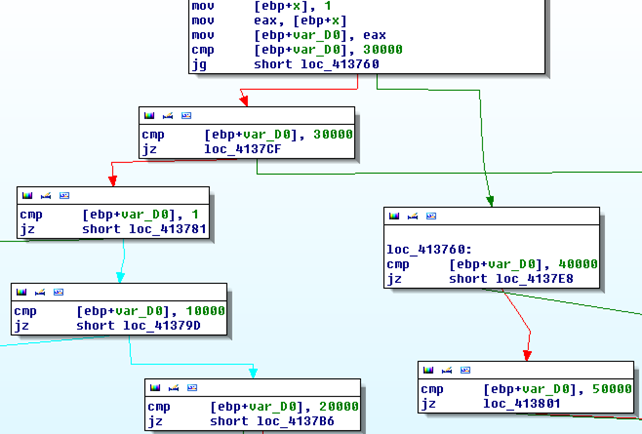The image size is (642, 434).
Task: Click the 'mov eax, [ebp+x]' instruction
Action: (x=290, y=19)
